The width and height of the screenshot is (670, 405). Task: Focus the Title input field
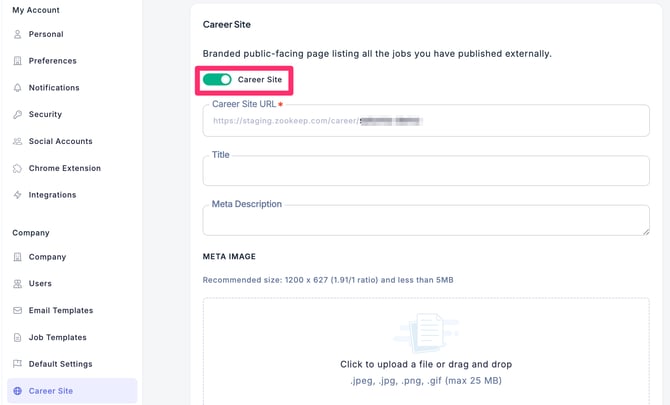tap(426, 171)
